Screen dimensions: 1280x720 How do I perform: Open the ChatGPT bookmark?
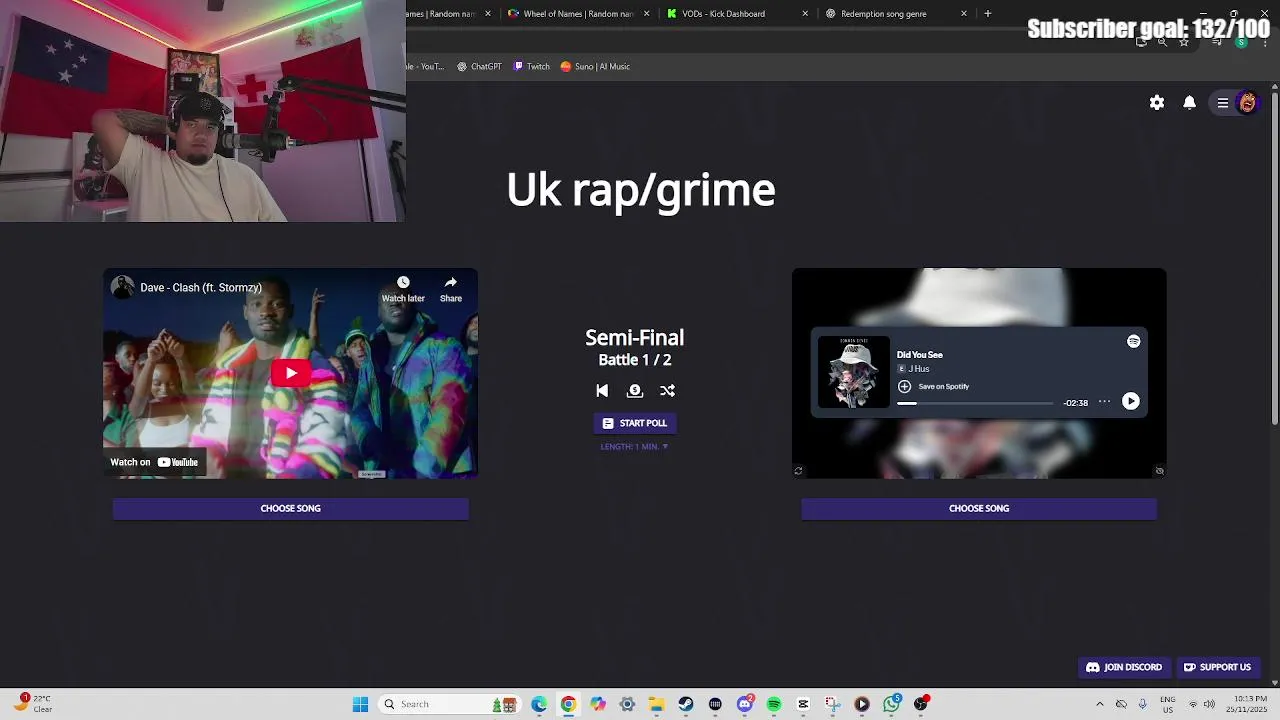(x=479, y=67)
